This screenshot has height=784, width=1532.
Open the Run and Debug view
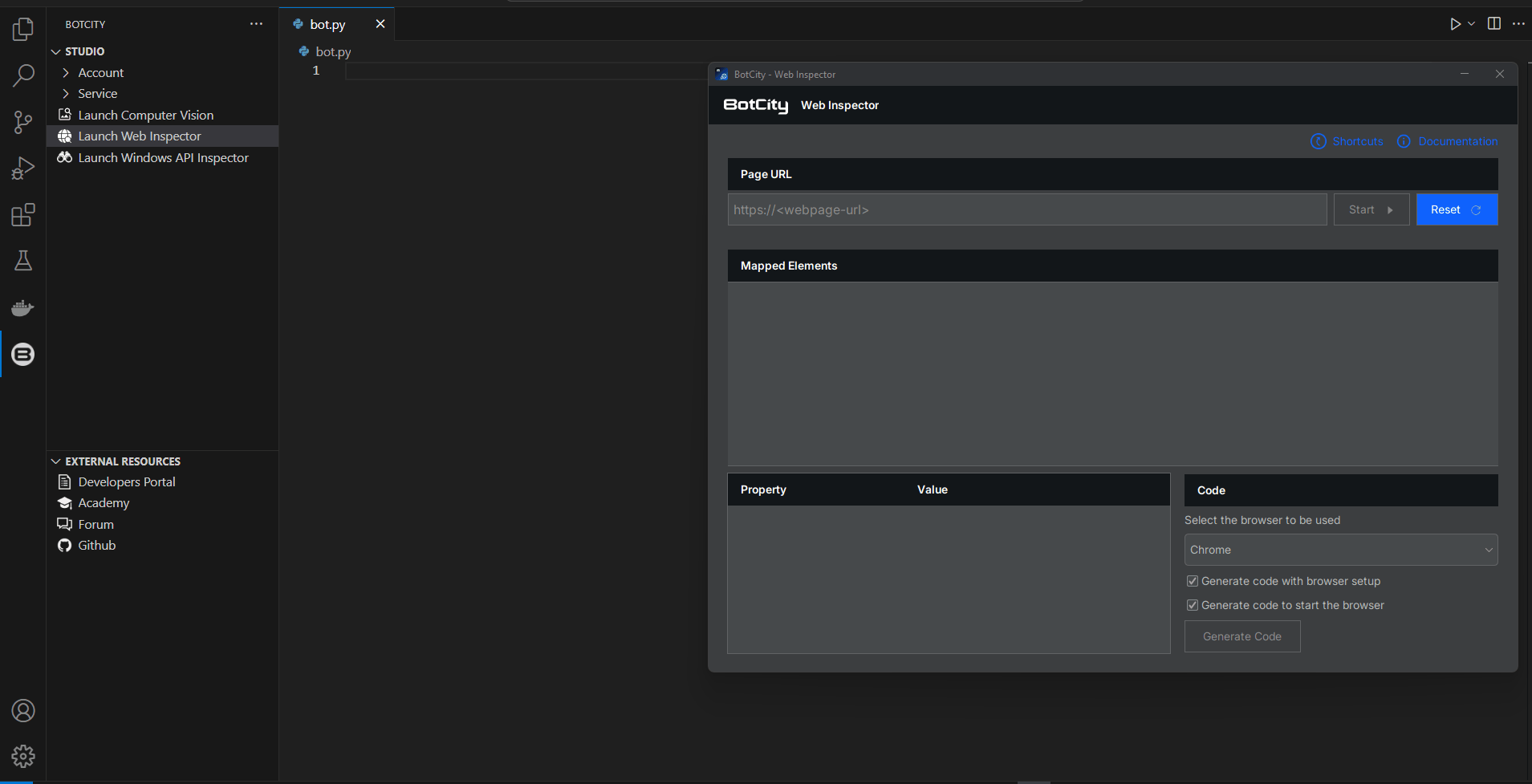(x=23, y=169)
